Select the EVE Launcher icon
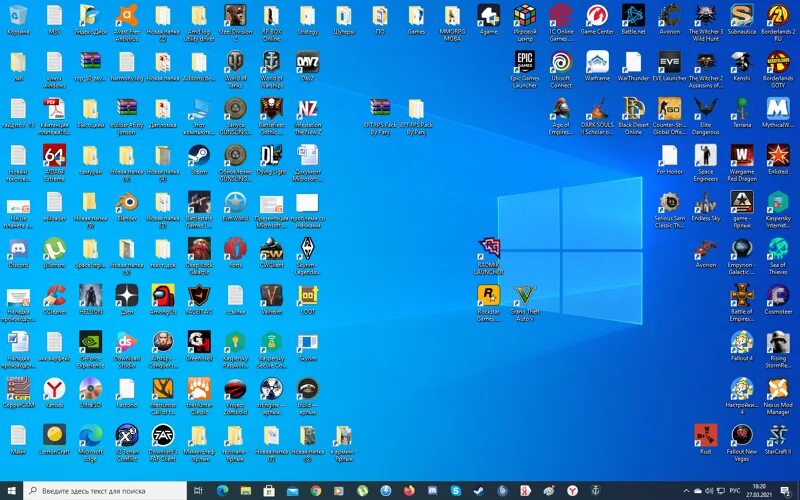The image size is (800, 500). [669, 62]
